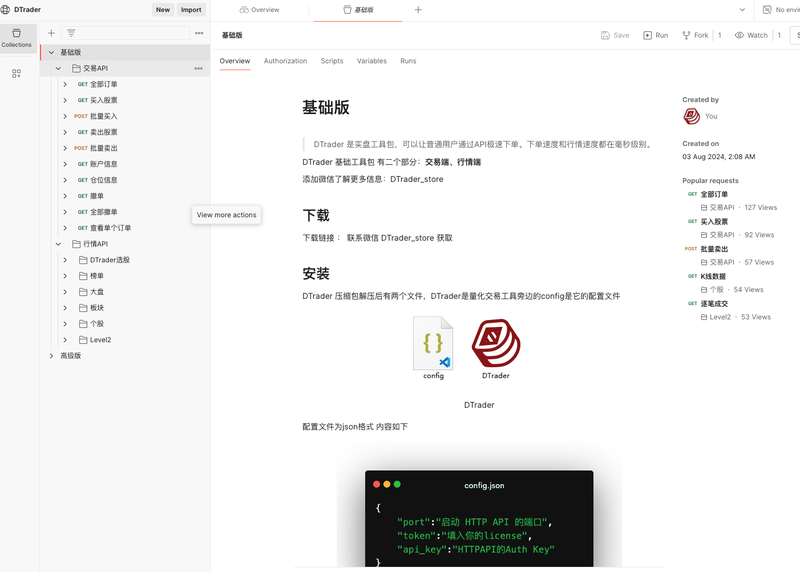Click the creator avatar icon
800x572 pixels.
click(x=691, y=116)
